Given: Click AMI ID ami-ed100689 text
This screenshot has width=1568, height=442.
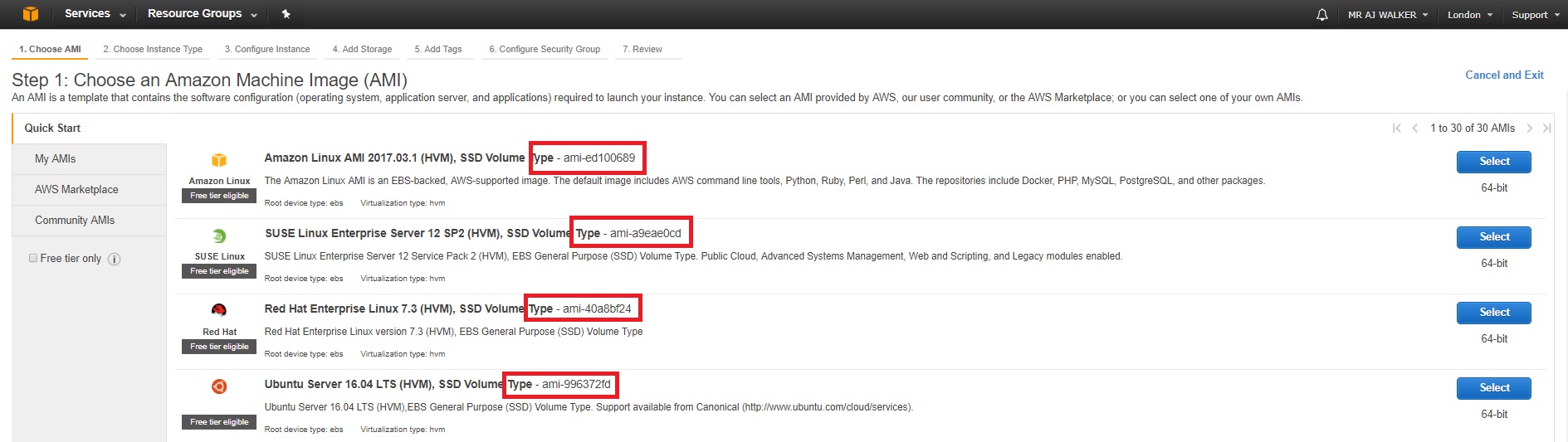Looking at the screenshot, I should click(x=599, y=158).
